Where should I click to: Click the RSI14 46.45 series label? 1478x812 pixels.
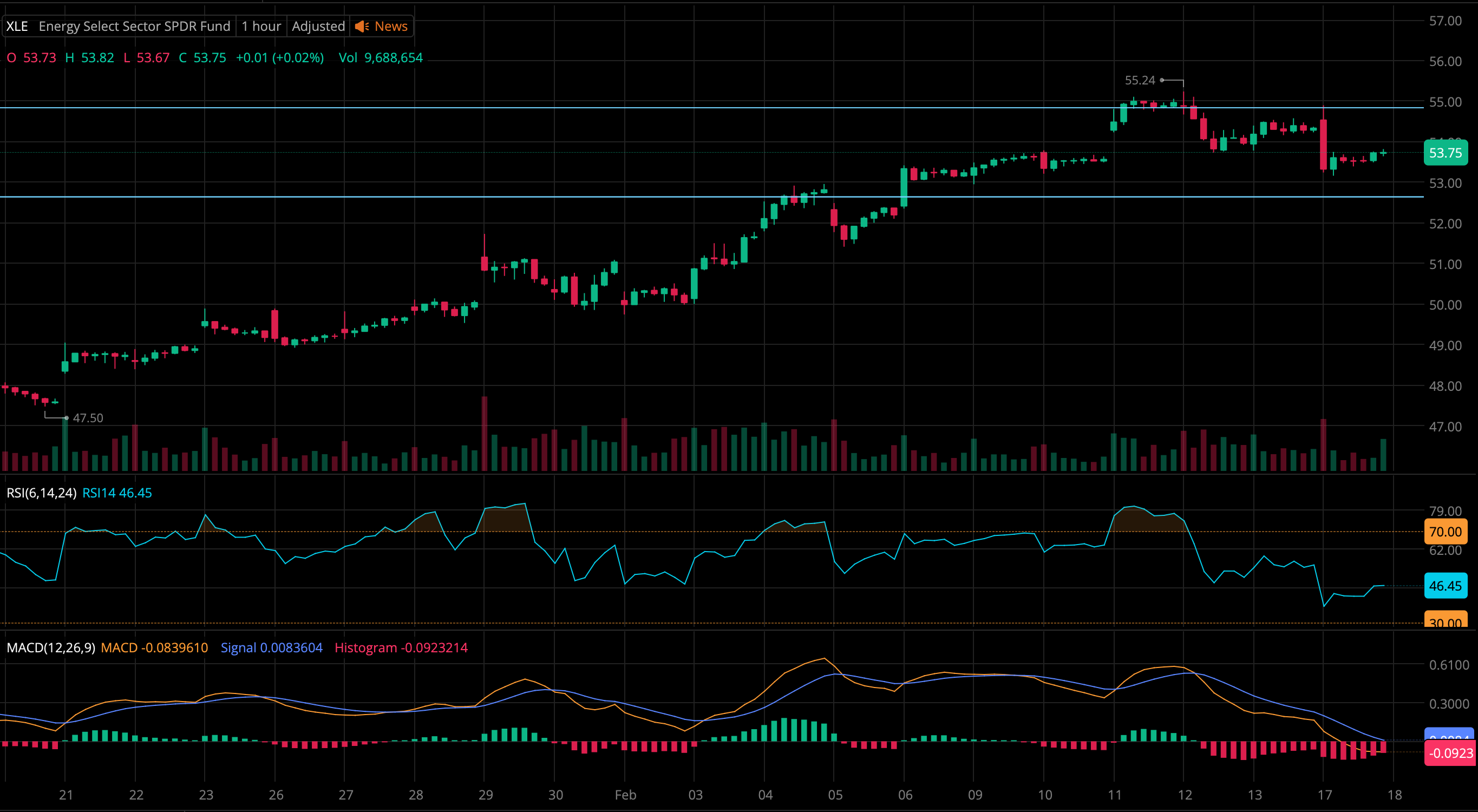(x=117, y=493)
